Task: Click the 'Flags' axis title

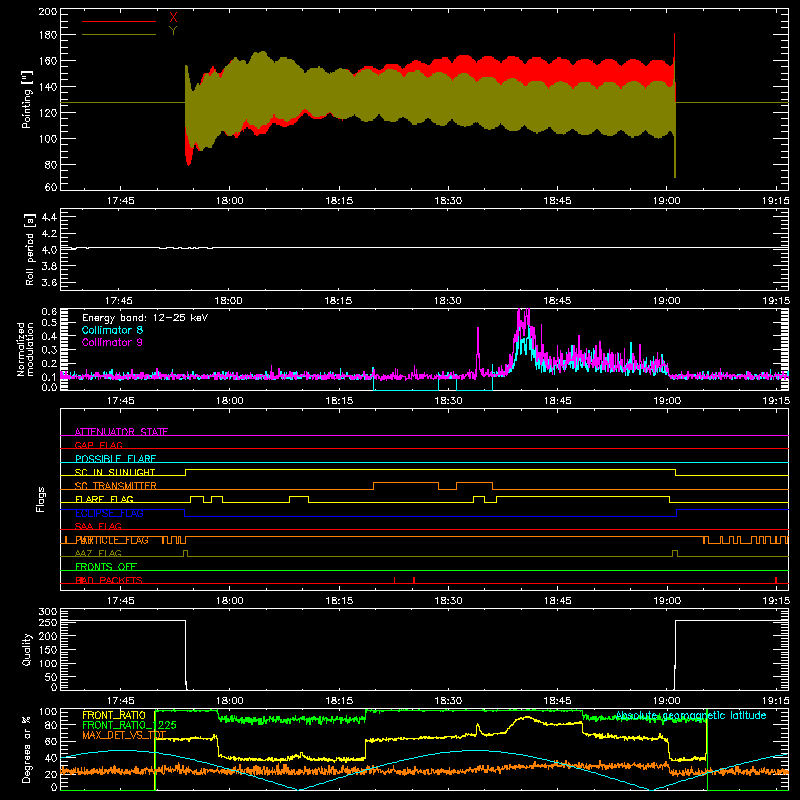Action: point(41,499)
